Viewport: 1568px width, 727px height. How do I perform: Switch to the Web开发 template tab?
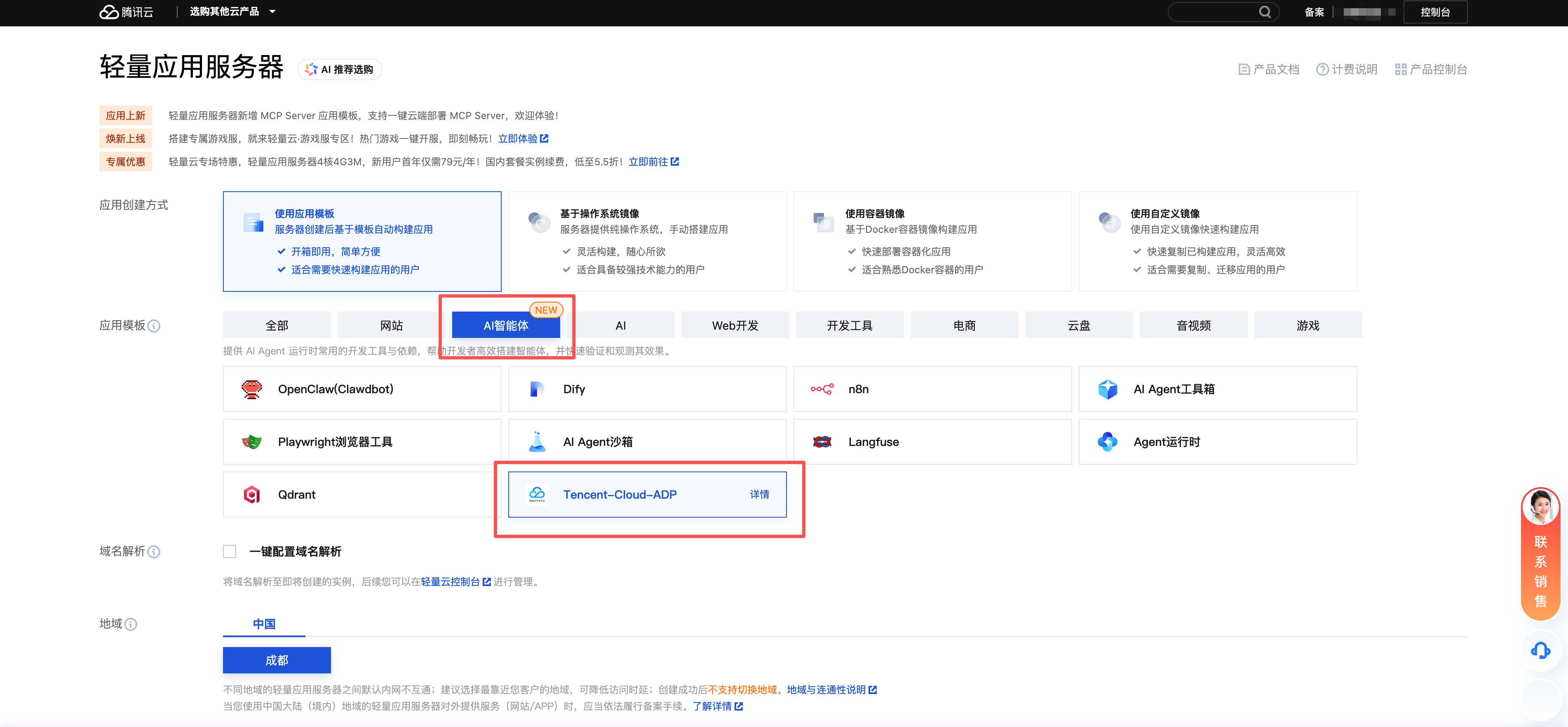(735, 326)
